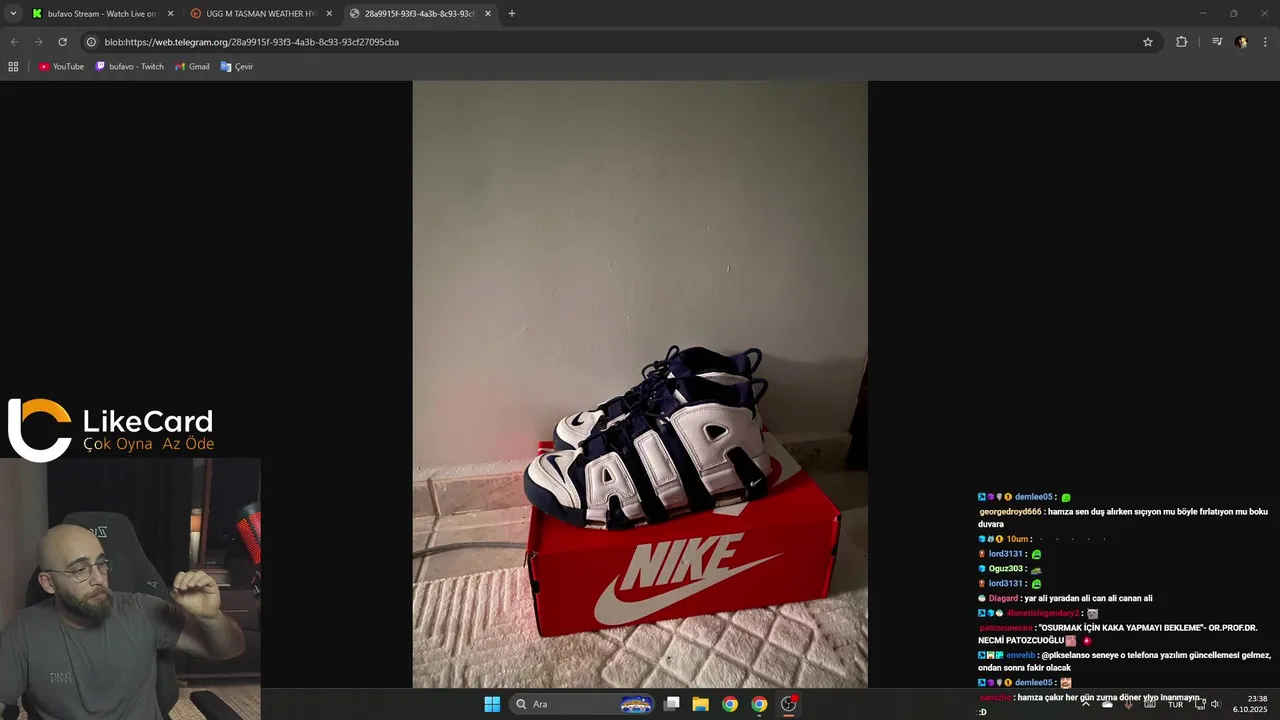Close the 28a9915f blob tab
Image resolution: width=1280 pixels, height=720 pixels.
(x=488, y=14)
